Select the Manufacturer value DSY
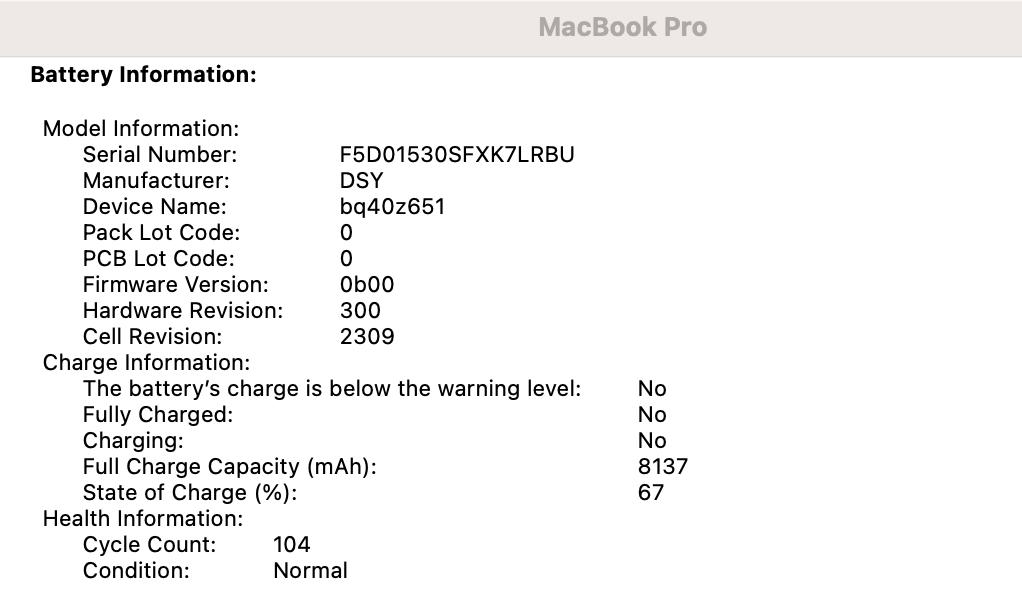 click(x=361, y=181)
